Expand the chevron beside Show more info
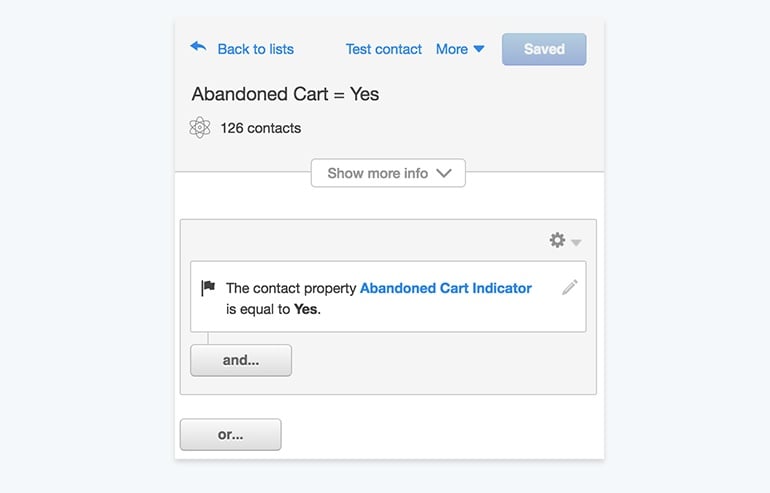This screenshot has width=770, height=493. [444, 173]
